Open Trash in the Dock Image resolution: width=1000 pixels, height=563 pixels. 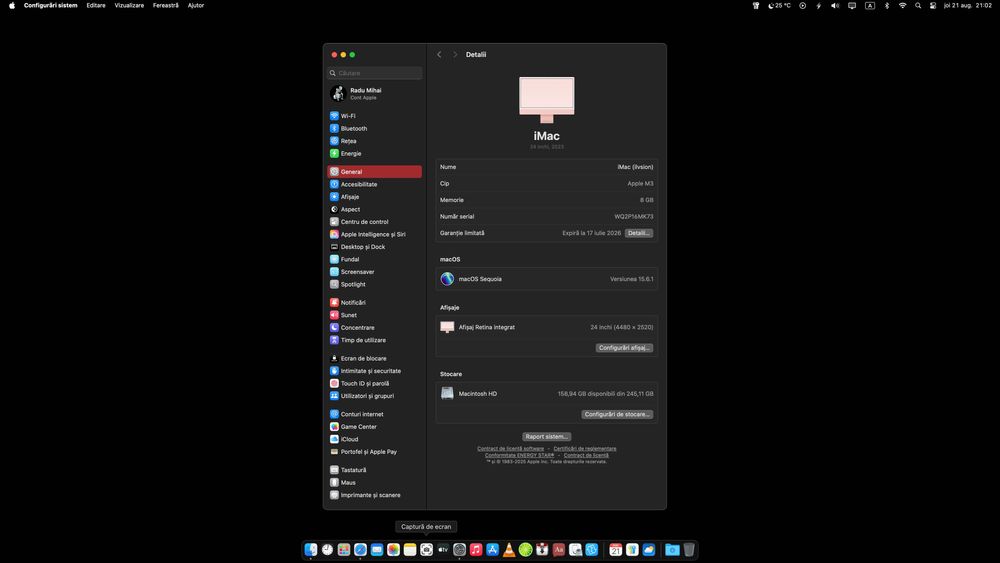[x=689, y=550]
